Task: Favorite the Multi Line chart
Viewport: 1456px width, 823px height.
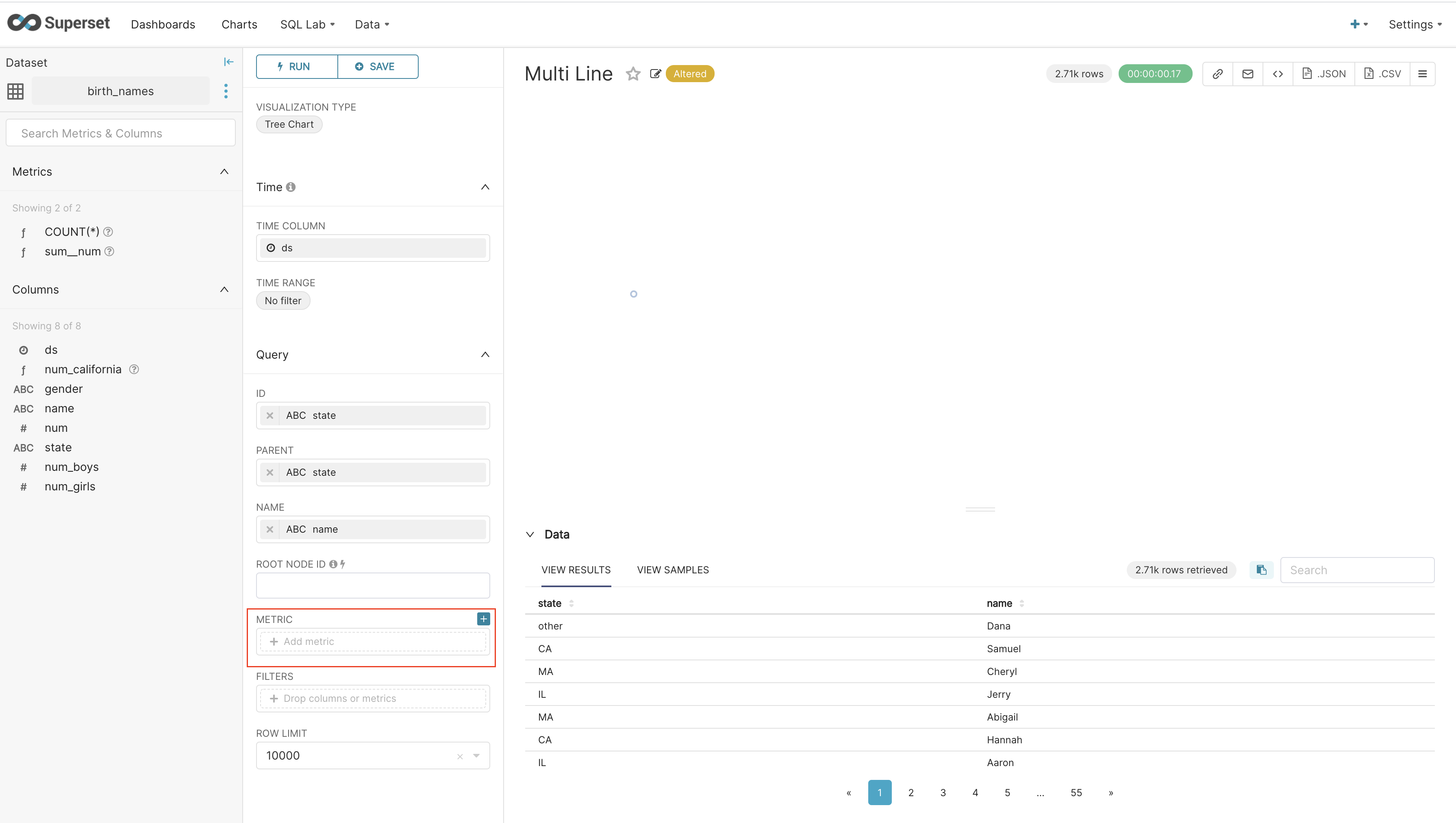Action: pyautogui.click(x=632, y=74)
